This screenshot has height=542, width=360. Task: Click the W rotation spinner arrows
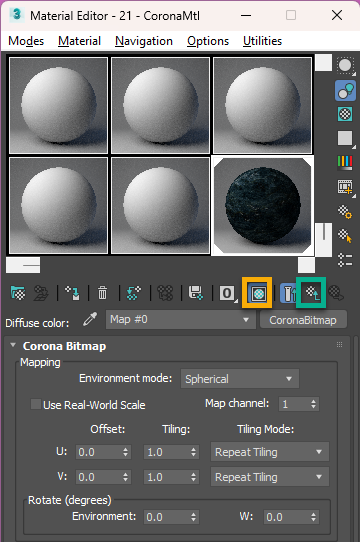coord(313,517)
